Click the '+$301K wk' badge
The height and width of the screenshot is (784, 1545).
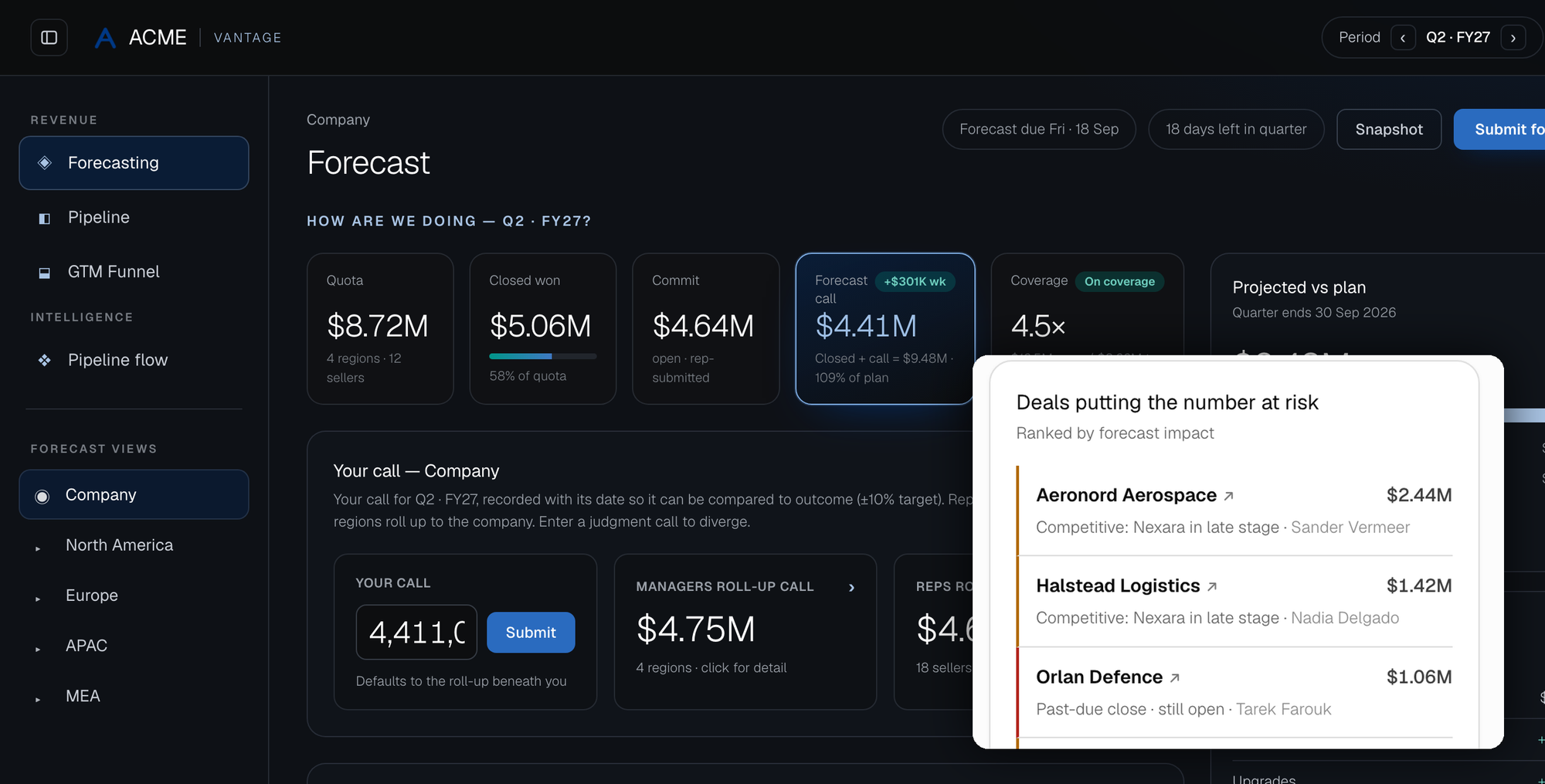[x=915, y=282]
